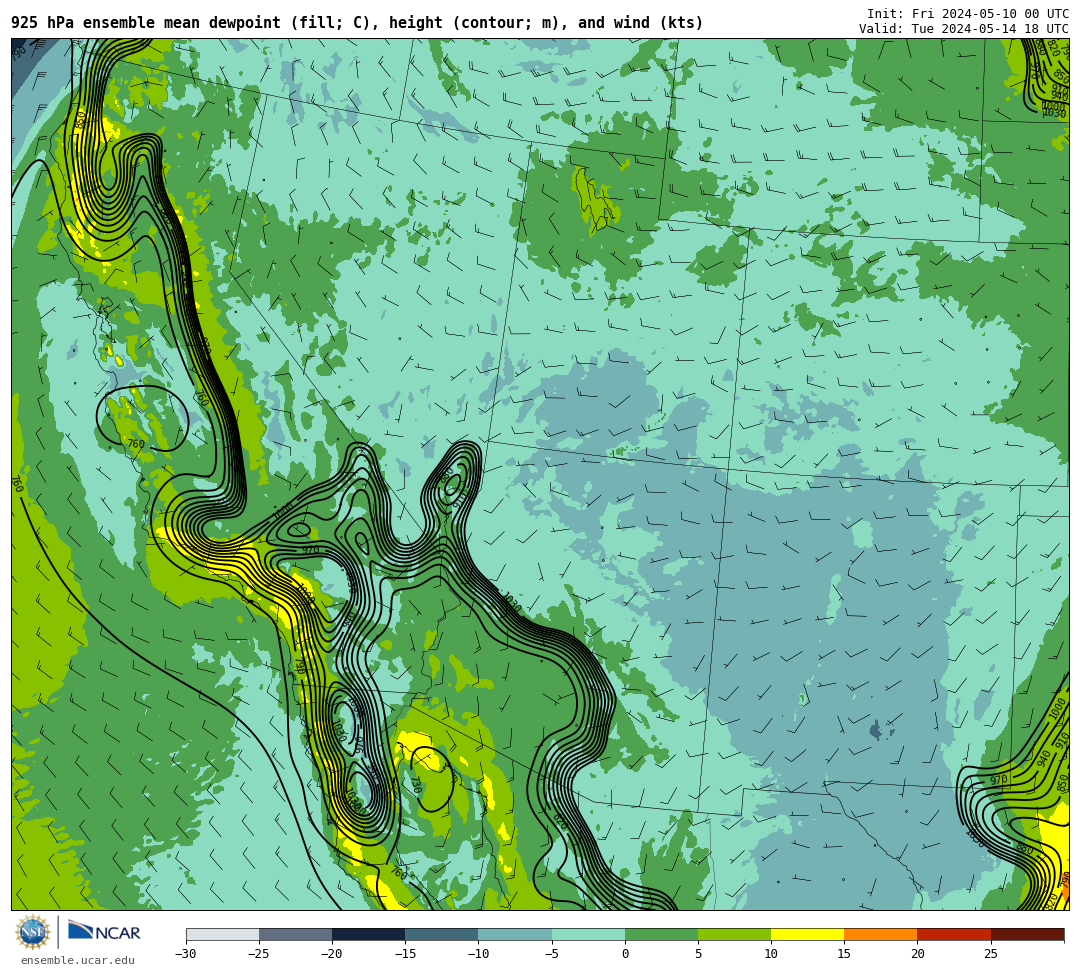The height and width of the screenshot is (973, 1080).
Task: Click the orange 15 to 20 color segment
Action: coord(881,934)
